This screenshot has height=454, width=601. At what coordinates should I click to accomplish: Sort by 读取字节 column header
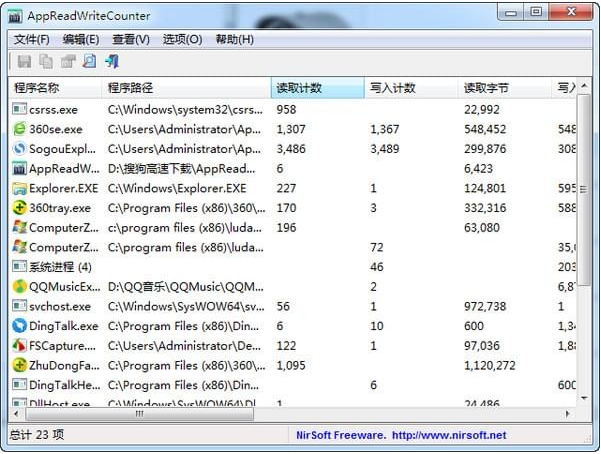(x=505, y=88)
